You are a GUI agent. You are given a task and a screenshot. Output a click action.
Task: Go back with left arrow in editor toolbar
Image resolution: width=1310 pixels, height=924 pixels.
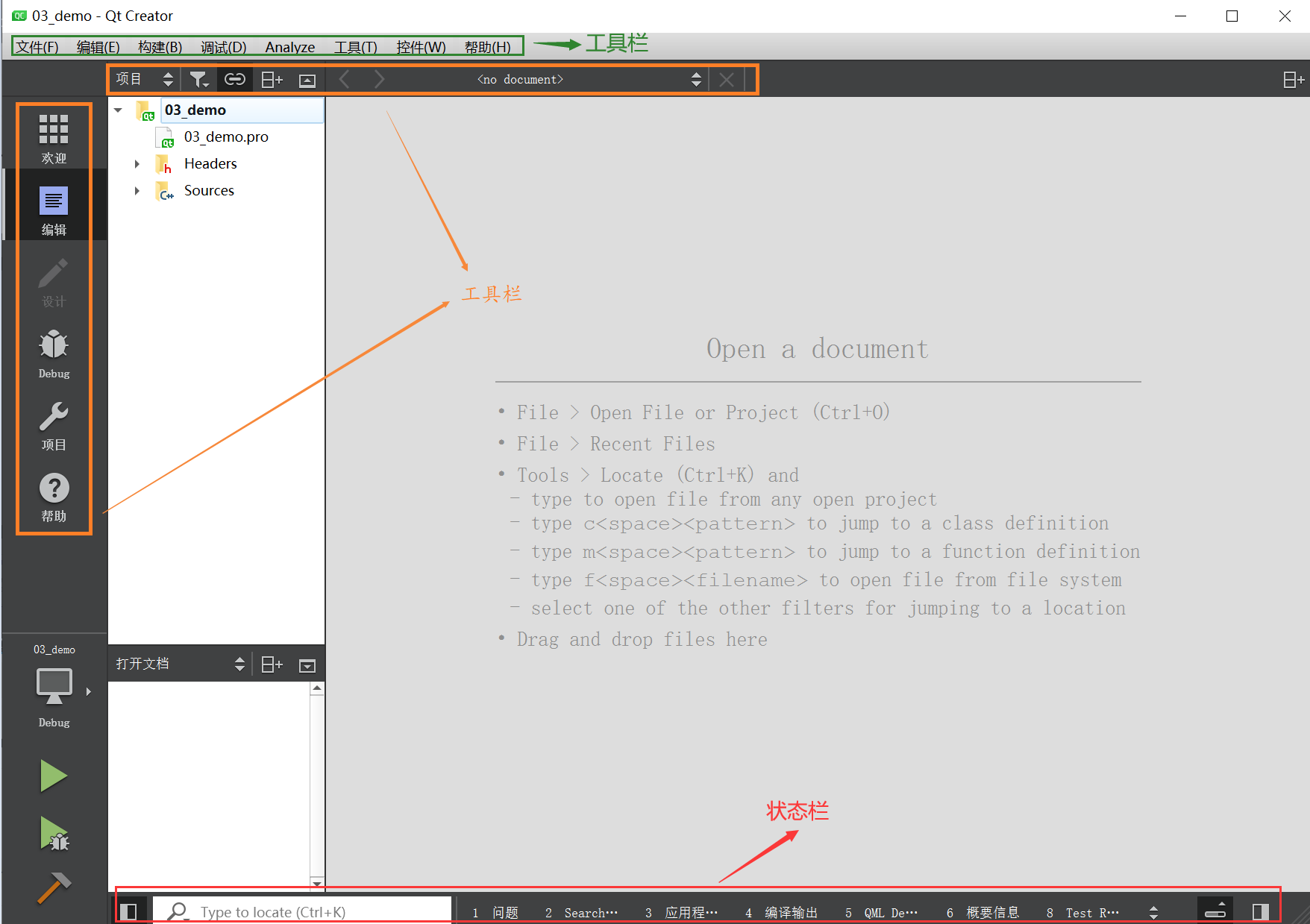coord(344,79)
